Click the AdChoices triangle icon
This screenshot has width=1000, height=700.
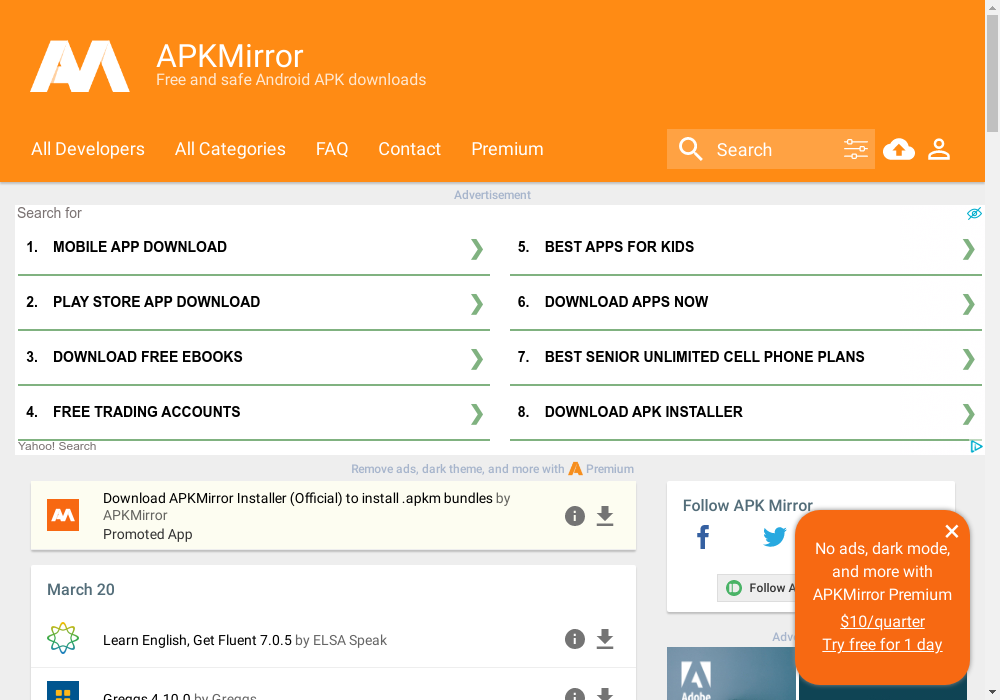click(x=976, y=446)
